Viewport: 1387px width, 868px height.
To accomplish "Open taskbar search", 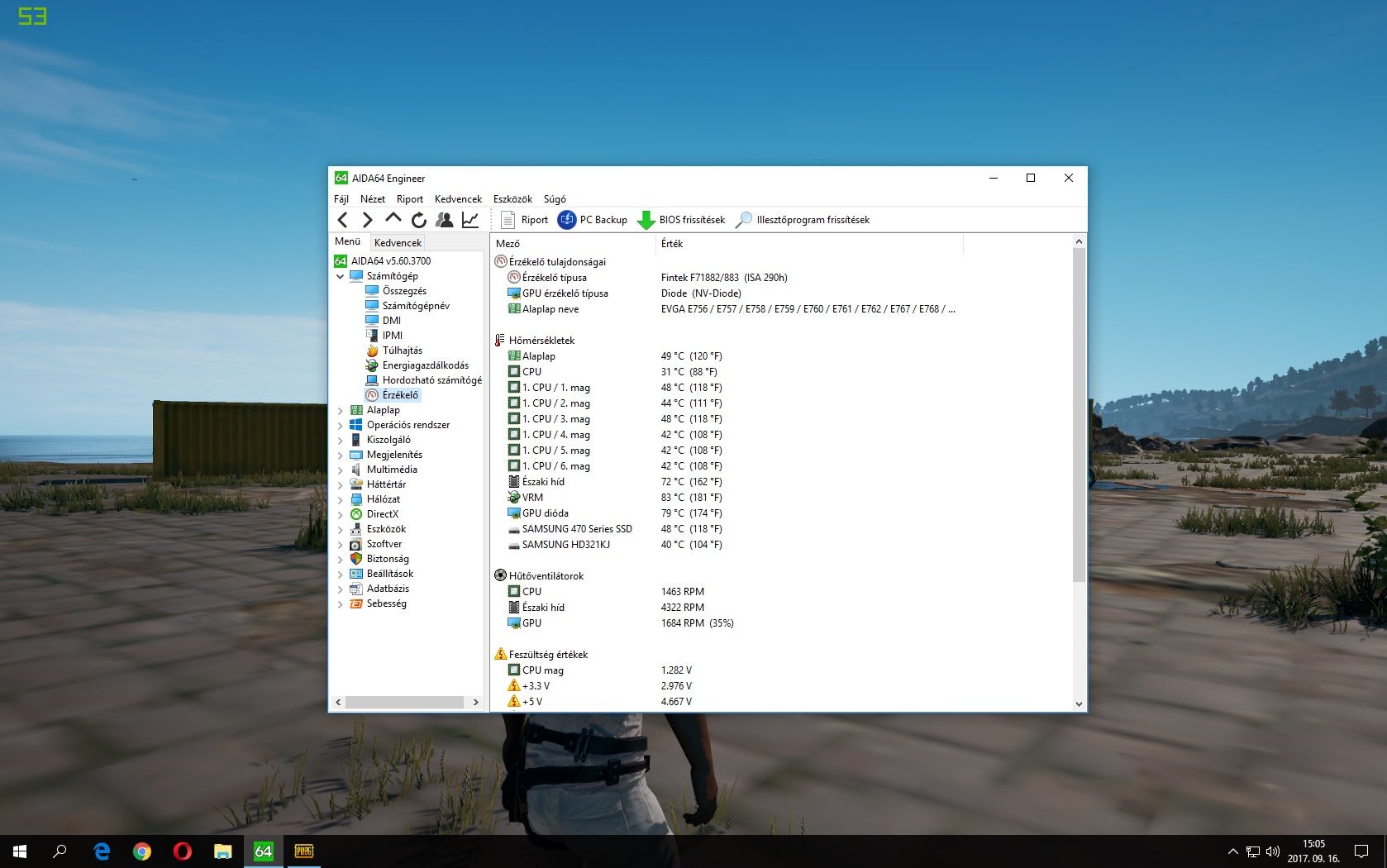I will [60, 851].
